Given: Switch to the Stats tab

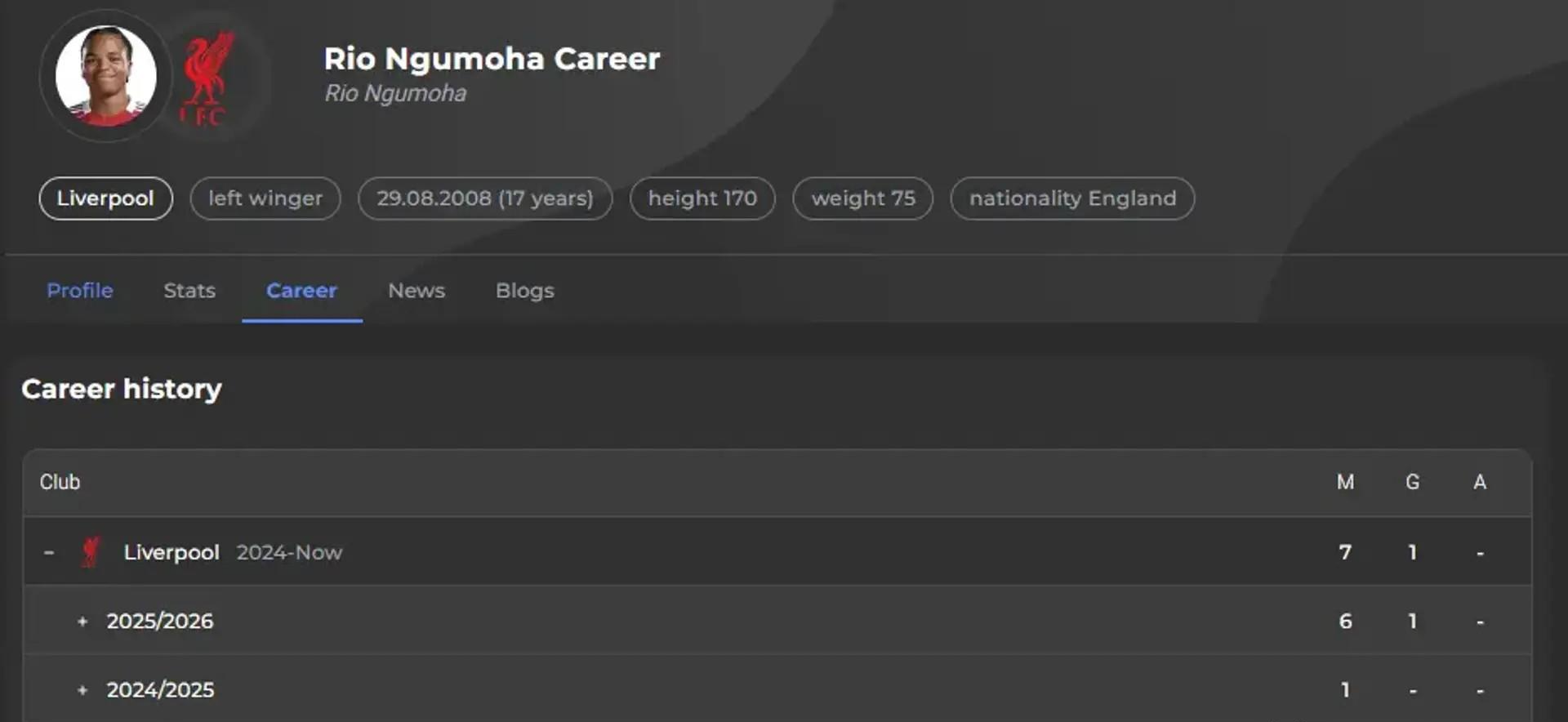Looking at the screenshot, I should pos(189,291).
